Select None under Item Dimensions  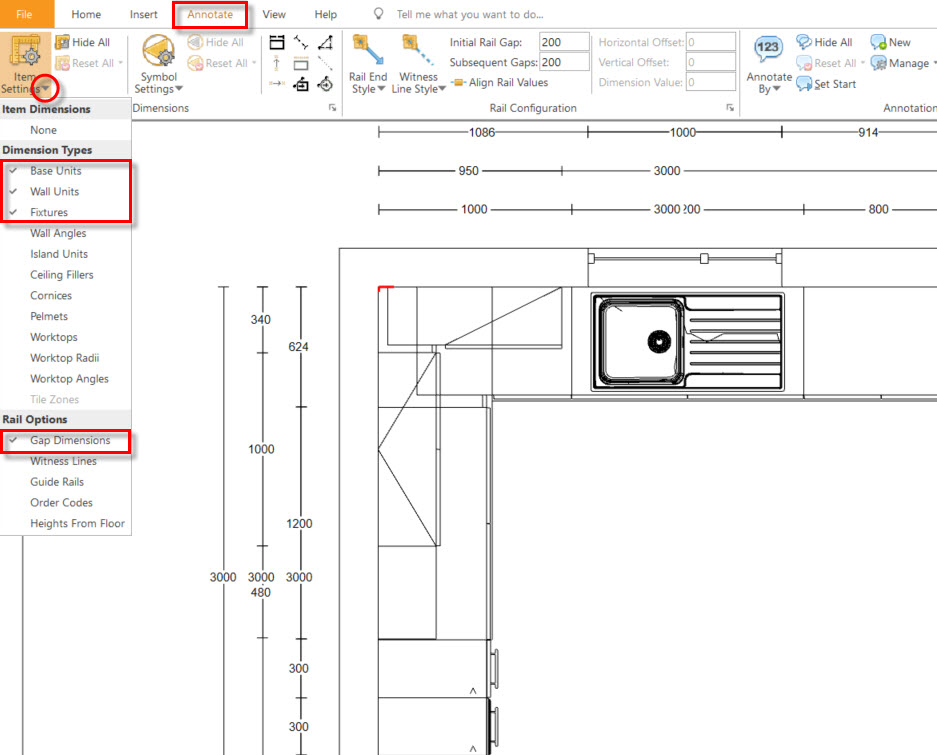pos(66,130)
